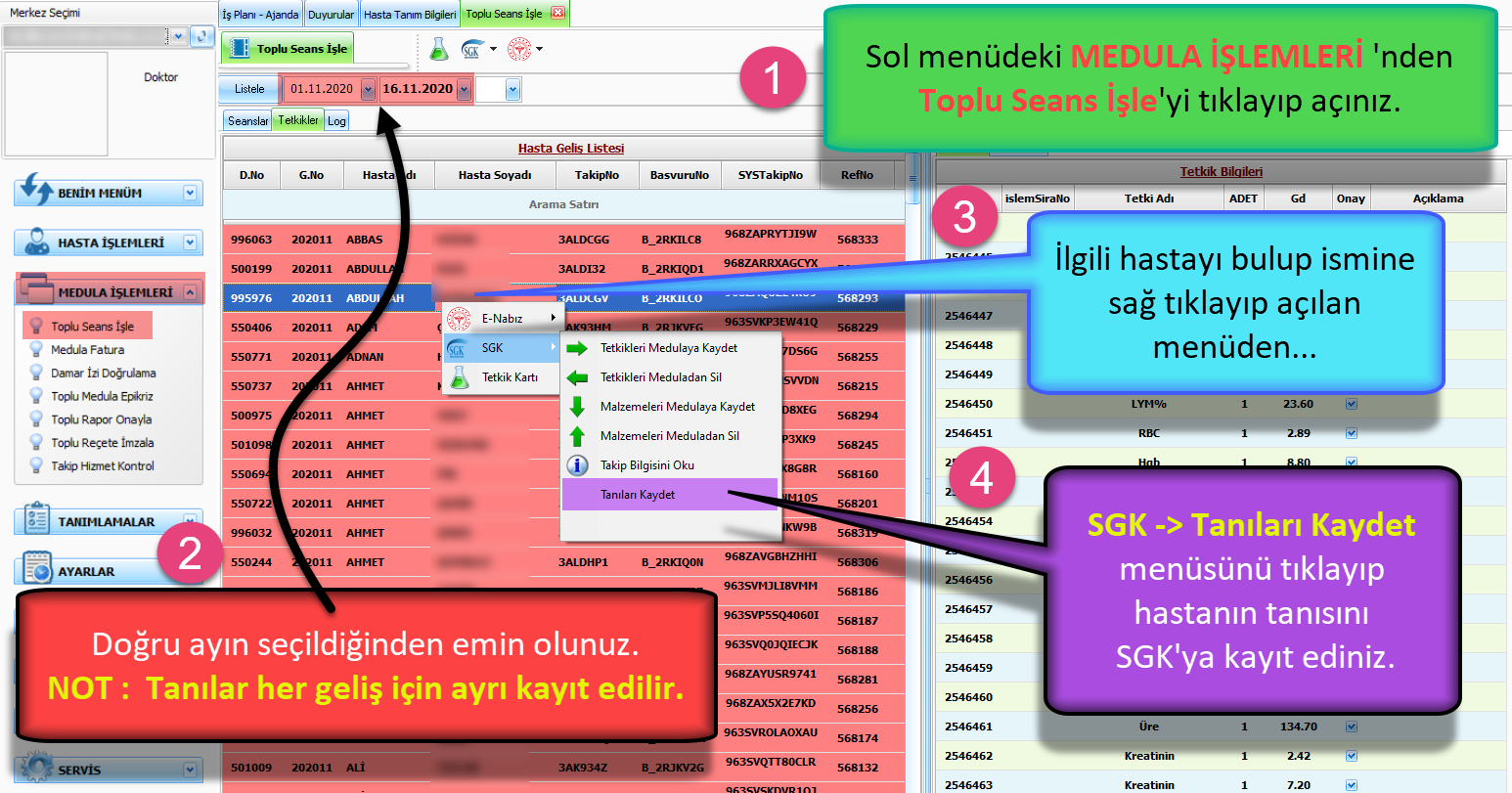Select the cell with D.No 996063
1512x793 pixels.
click(x=251, y=240)
